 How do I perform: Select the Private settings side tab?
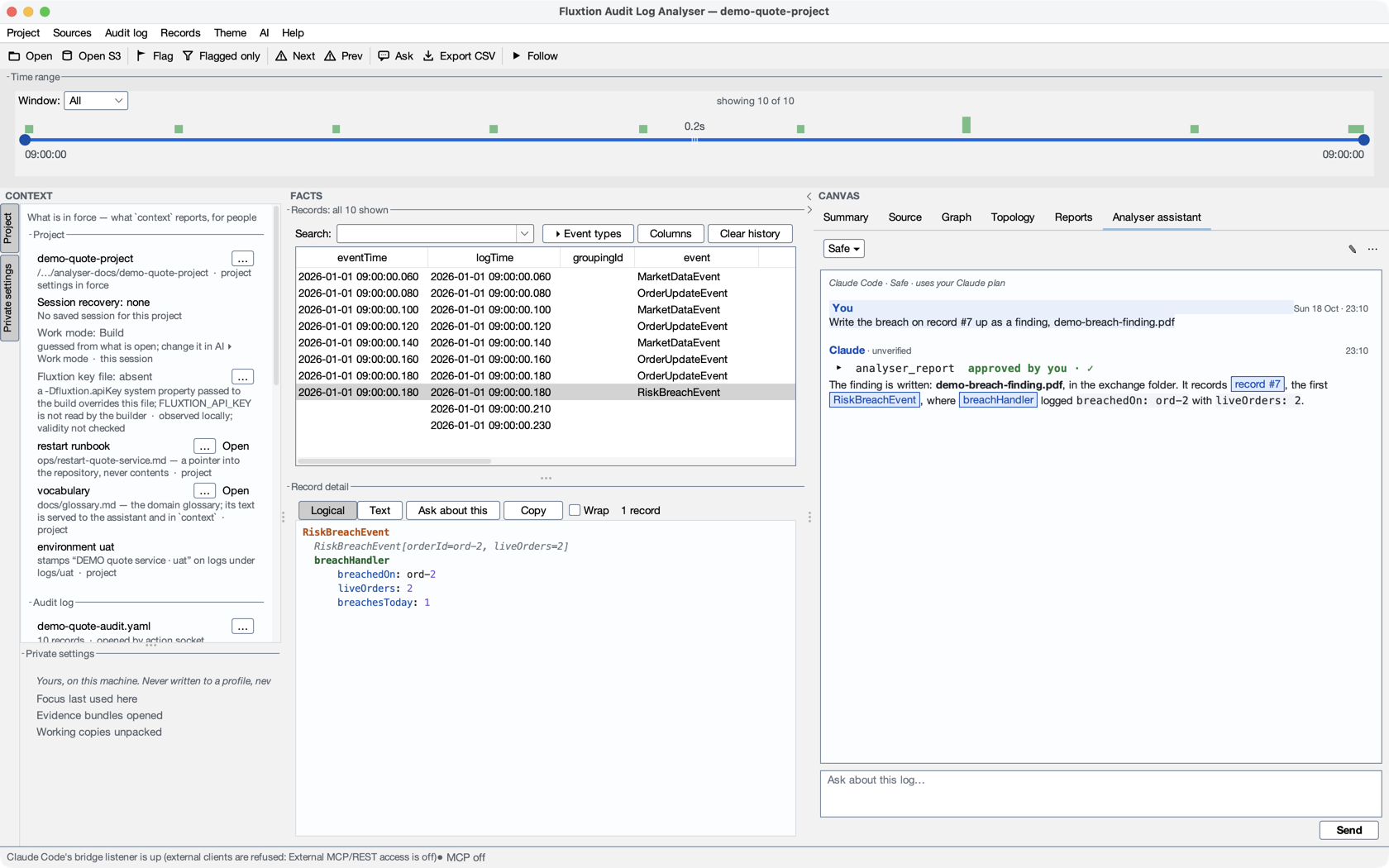point(8,298)
